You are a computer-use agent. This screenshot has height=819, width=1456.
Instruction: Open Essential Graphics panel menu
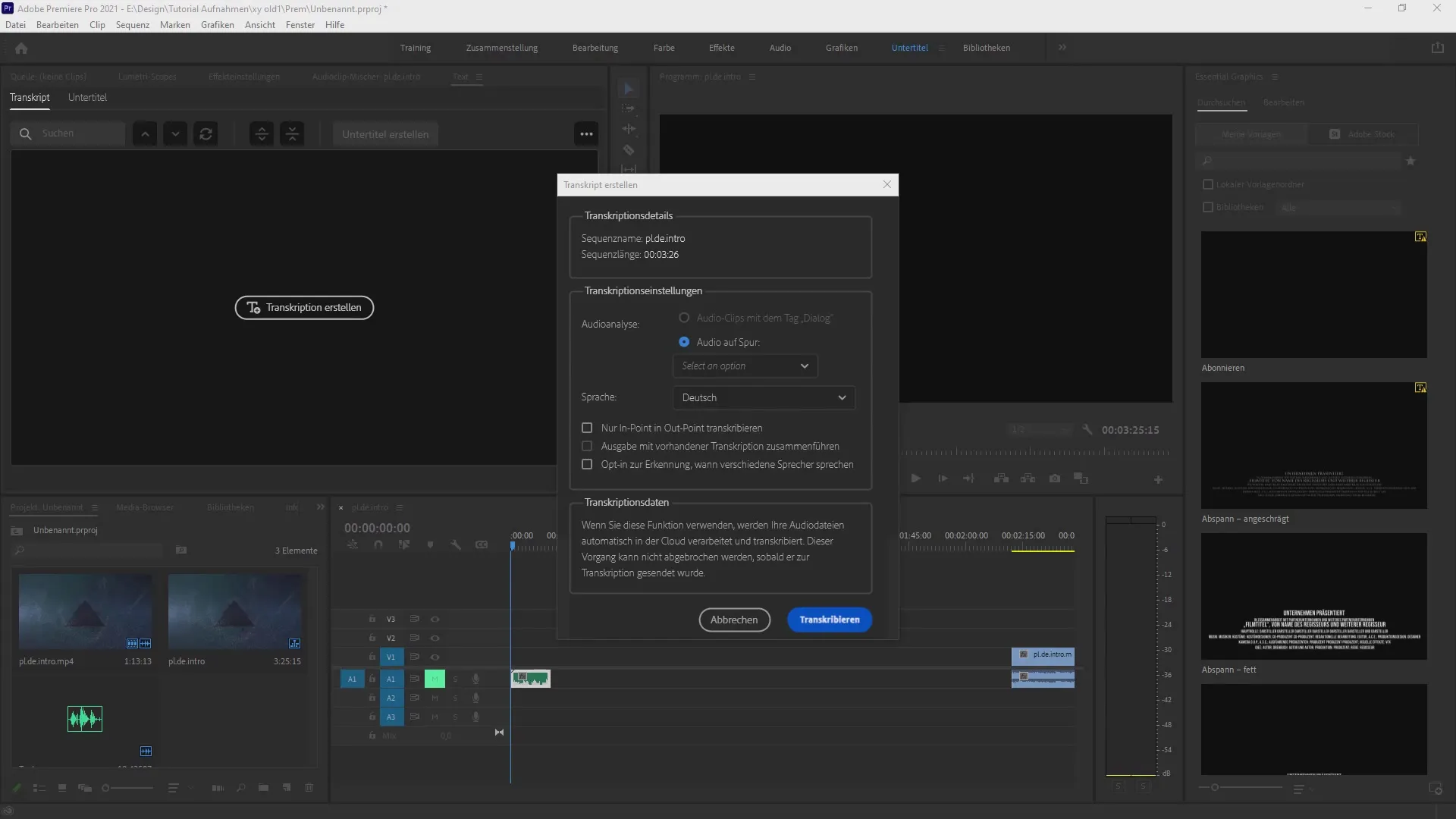(1275, 77)
